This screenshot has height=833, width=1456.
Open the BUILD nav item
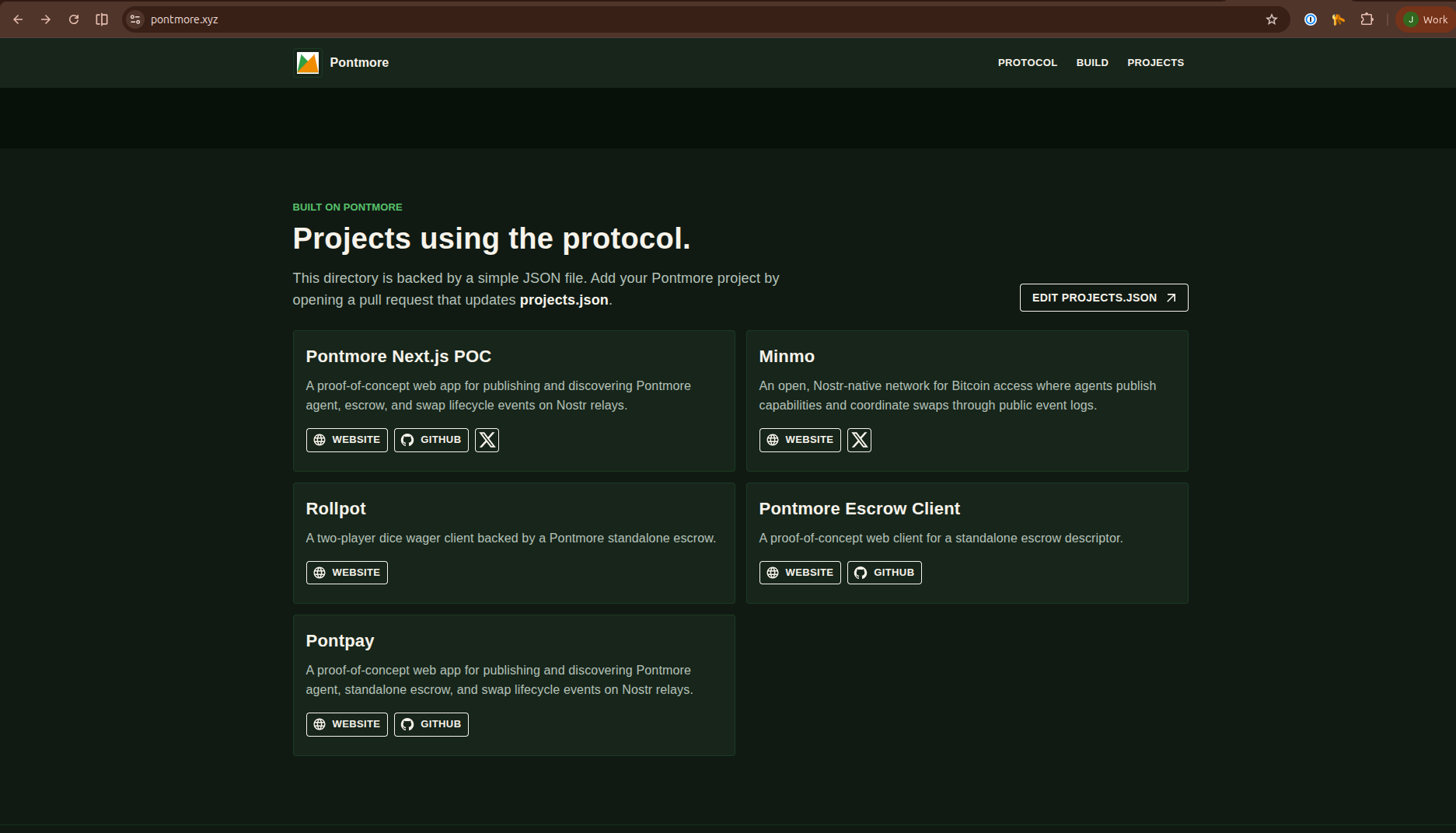pyautogui.click(x=1092, y=63)
